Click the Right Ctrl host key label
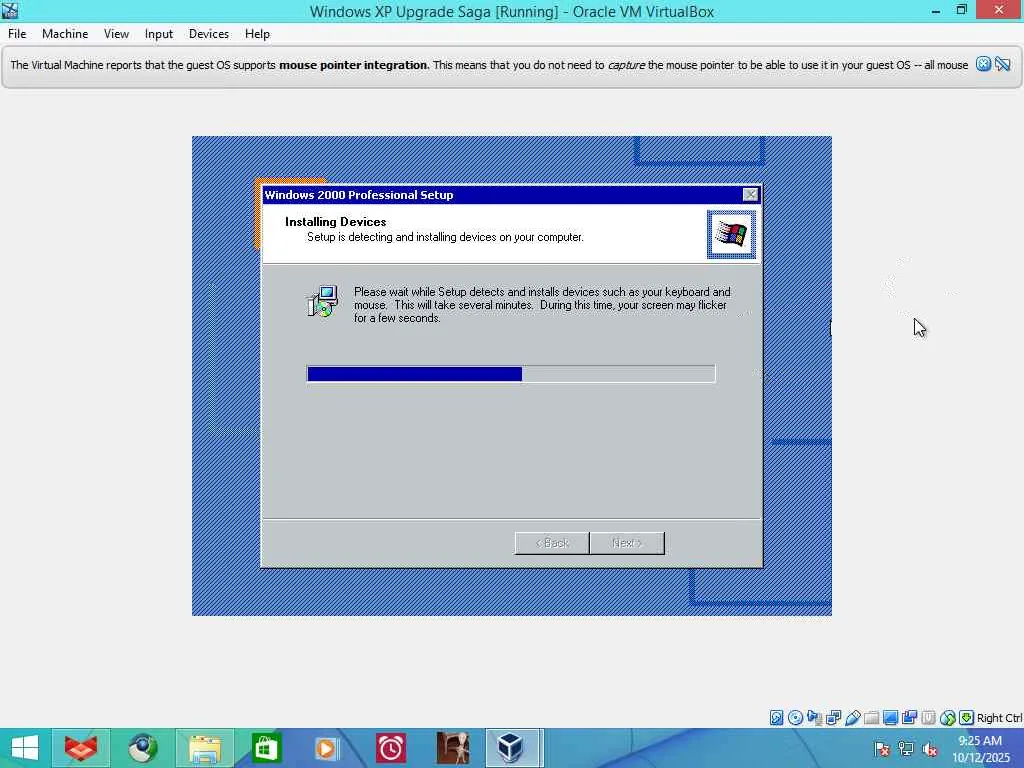1024x768 pixels. tap(999, 718)
